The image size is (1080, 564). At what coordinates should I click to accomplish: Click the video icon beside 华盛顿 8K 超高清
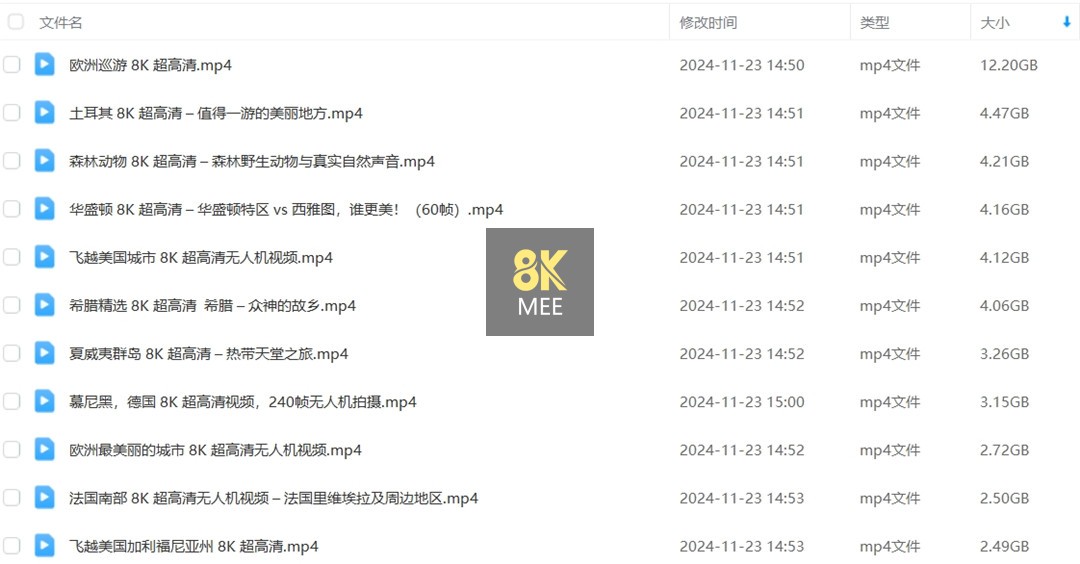tap(44, 209)
